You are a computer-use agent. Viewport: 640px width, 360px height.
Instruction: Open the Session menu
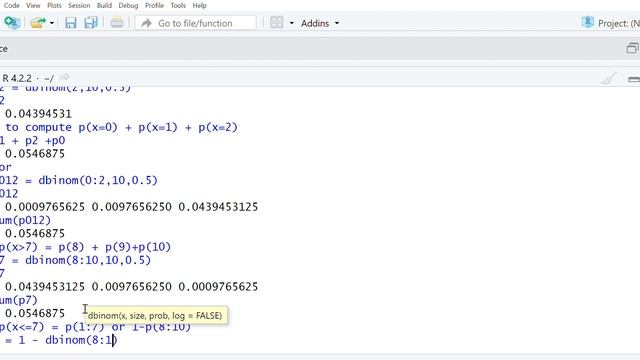click(x=79, y=5)
